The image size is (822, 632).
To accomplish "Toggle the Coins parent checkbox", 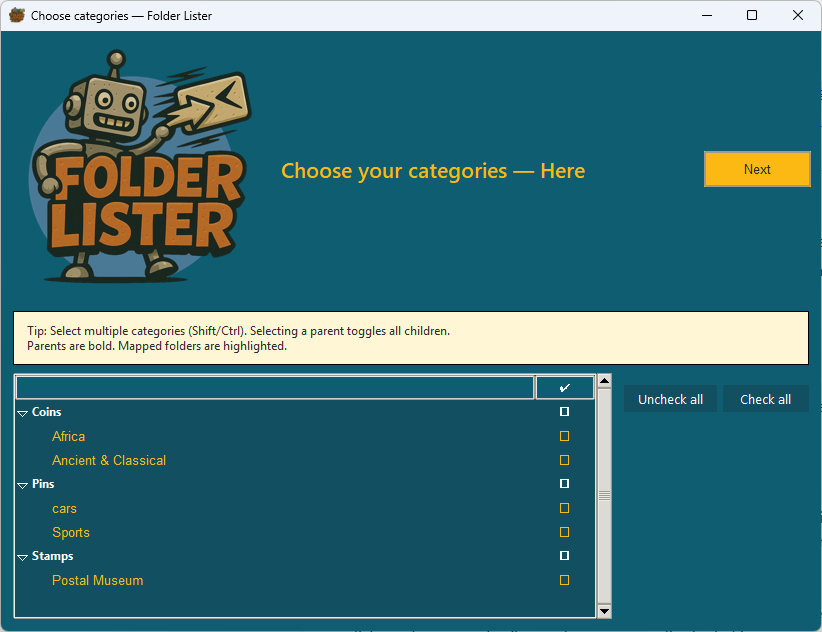I will coord(564,412).
